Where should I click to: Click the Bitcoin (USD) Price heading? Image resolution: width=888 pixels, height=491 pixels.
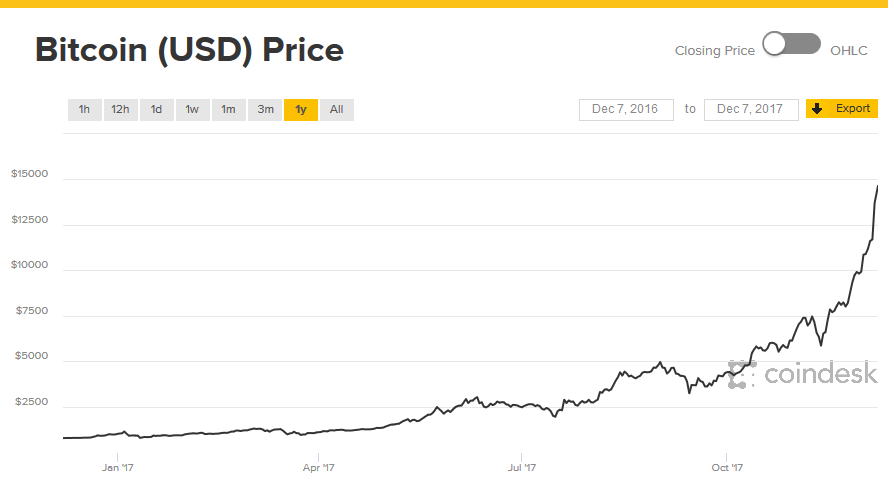tap(189, 50)
